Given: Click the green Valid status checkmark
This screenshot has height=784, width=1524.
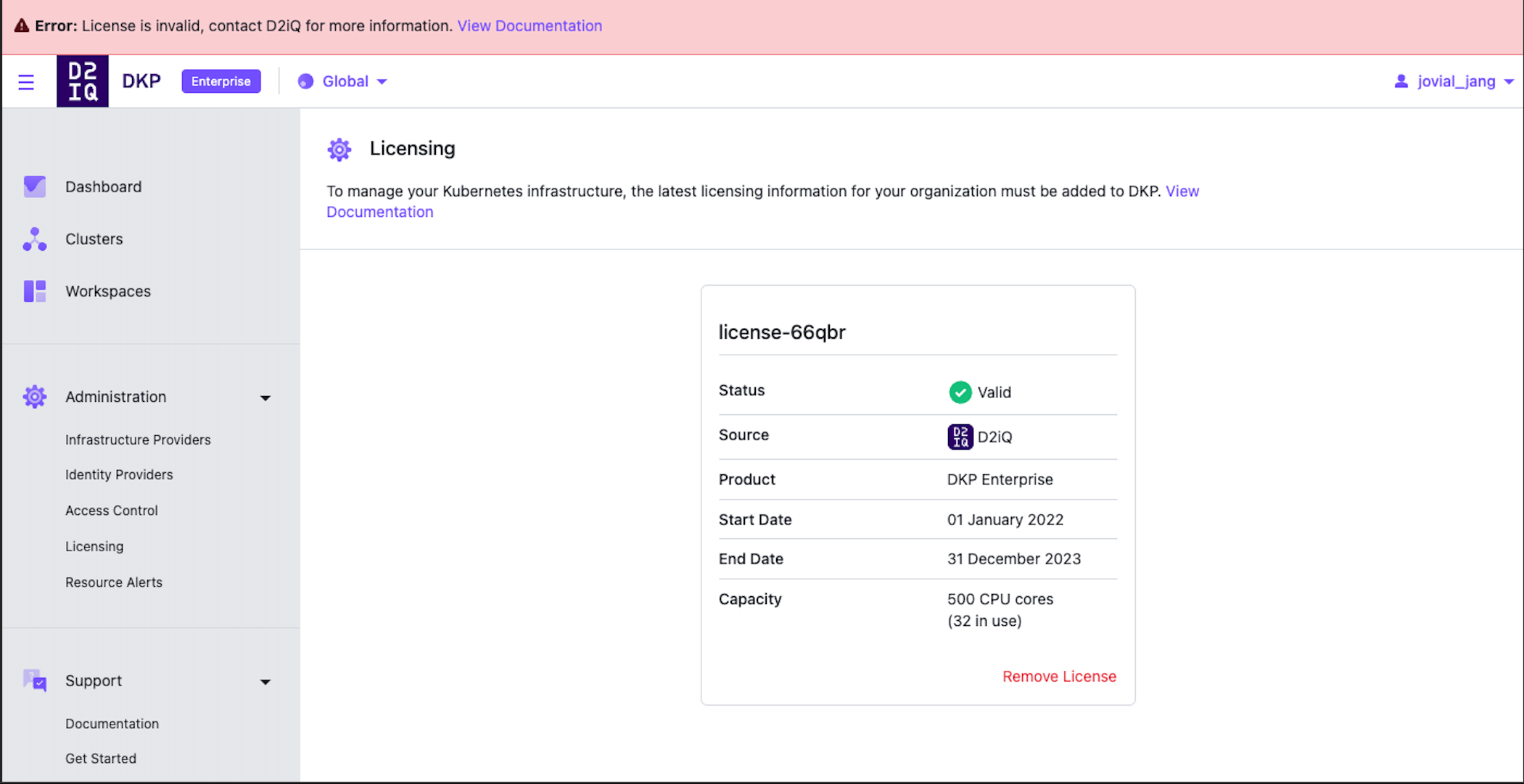Looking at the screenshot, I should (960, 392).
